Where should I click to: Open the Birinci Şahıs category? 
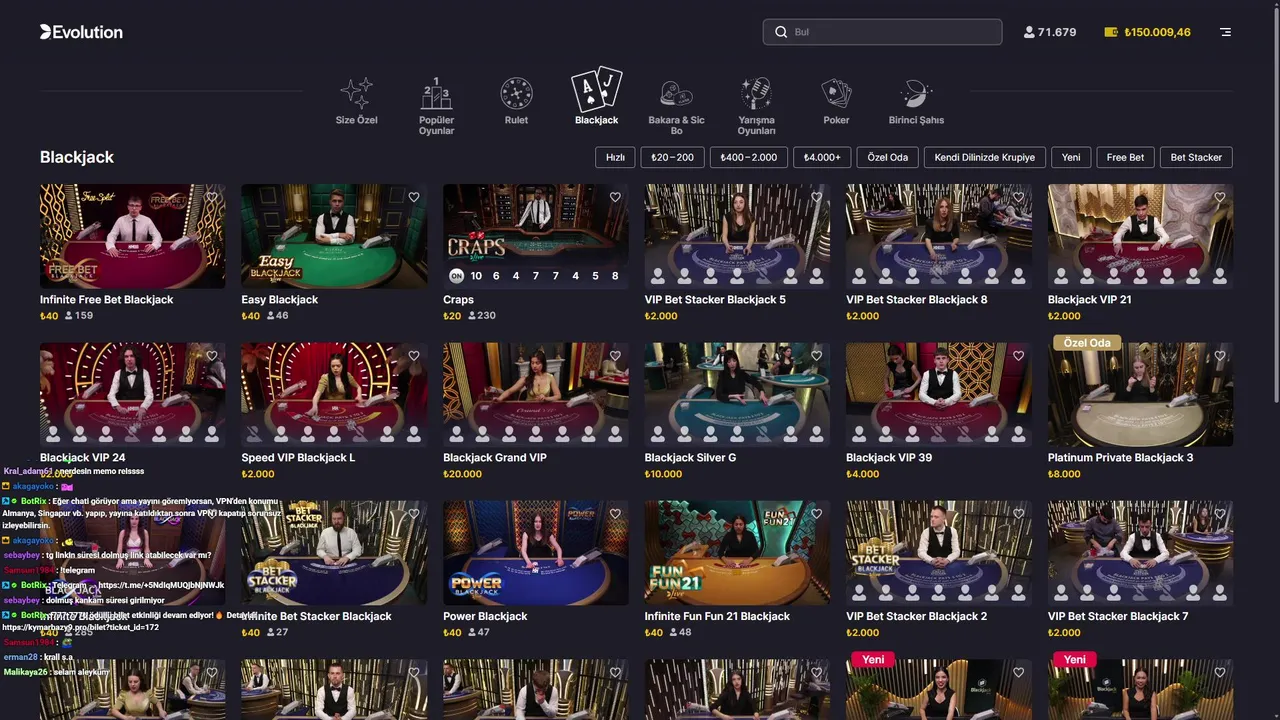916,101
